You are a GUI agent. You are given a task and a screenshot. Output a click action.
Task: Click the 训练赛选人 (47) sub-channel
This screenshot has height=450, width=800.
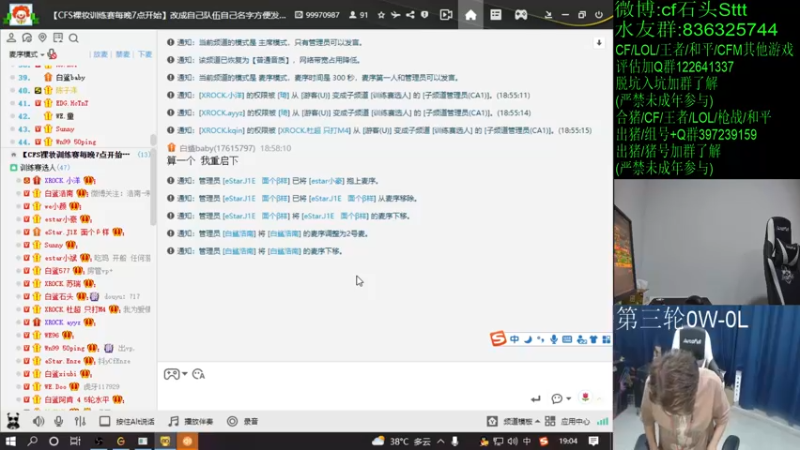[44, 167]
